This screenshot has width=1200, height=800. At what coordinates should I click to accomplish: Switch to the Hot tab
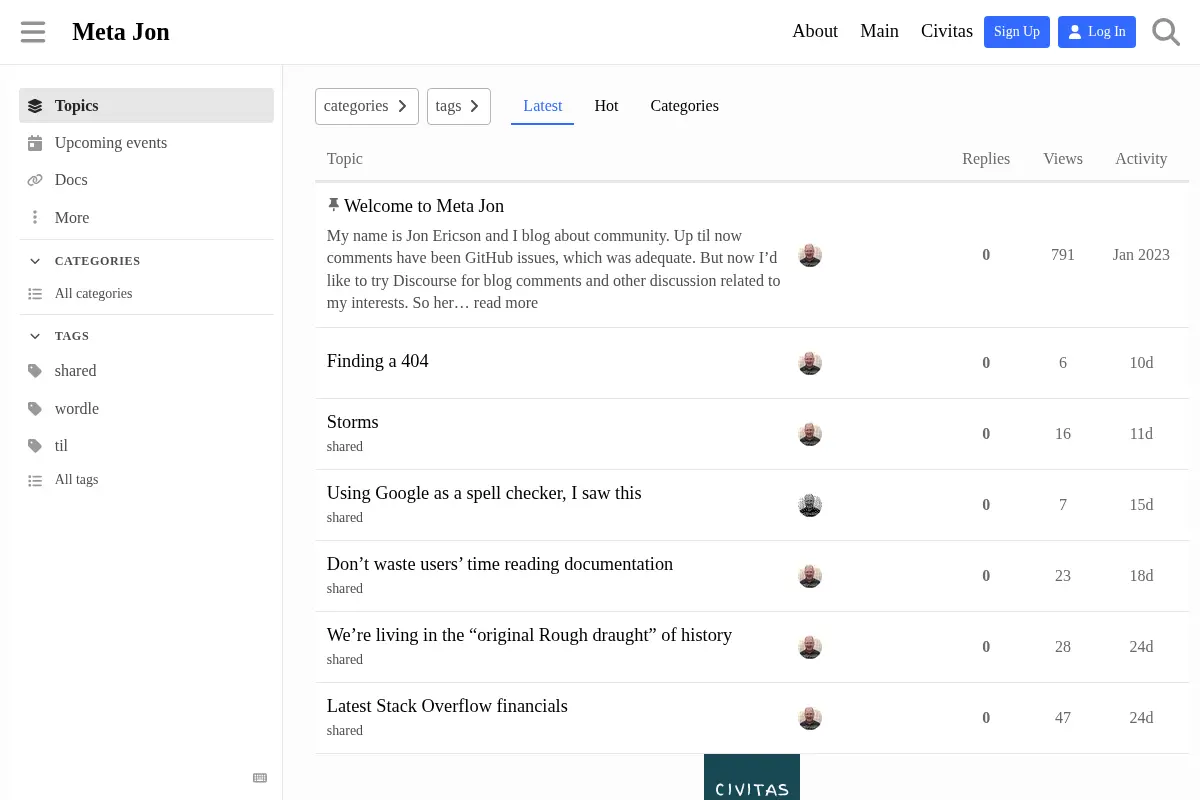(x=606, y=106)
